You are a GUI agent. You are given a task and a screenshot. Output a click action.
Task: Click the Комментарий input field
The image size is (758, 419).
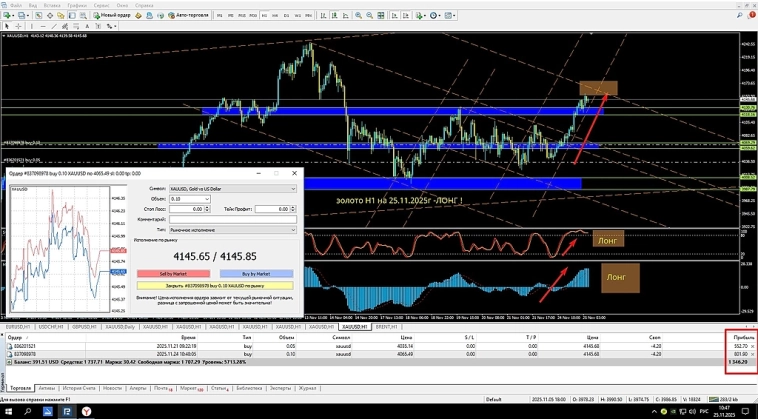(232, 219)
